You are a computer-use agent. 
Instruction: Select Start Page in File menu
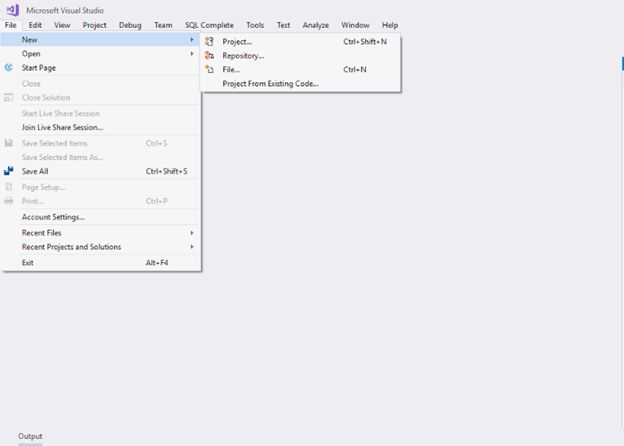(x=100, y=68)
